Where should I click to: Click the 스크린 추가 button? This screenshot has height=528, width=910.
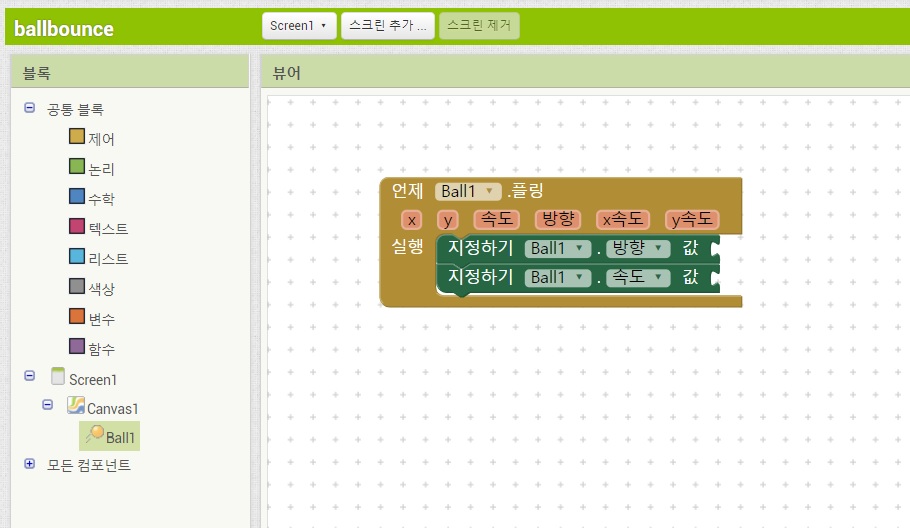[388, 26]
